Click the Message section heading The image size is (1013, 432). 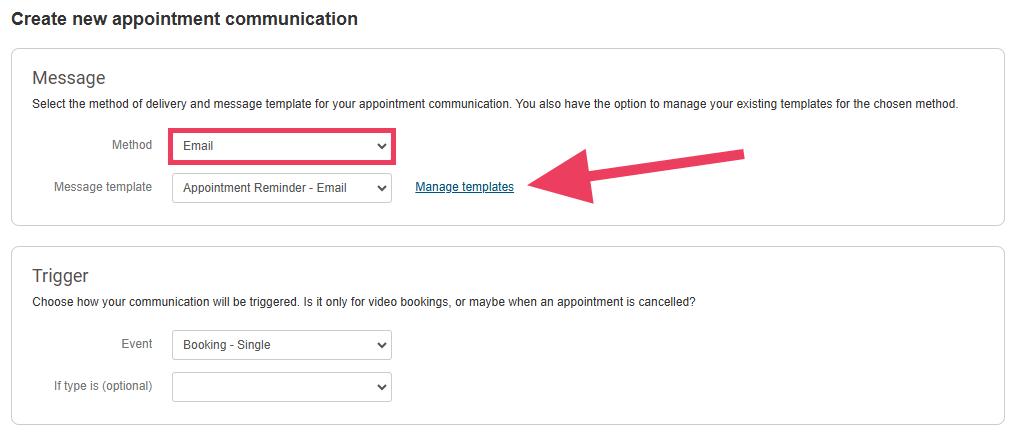click(x=69, y=78)
